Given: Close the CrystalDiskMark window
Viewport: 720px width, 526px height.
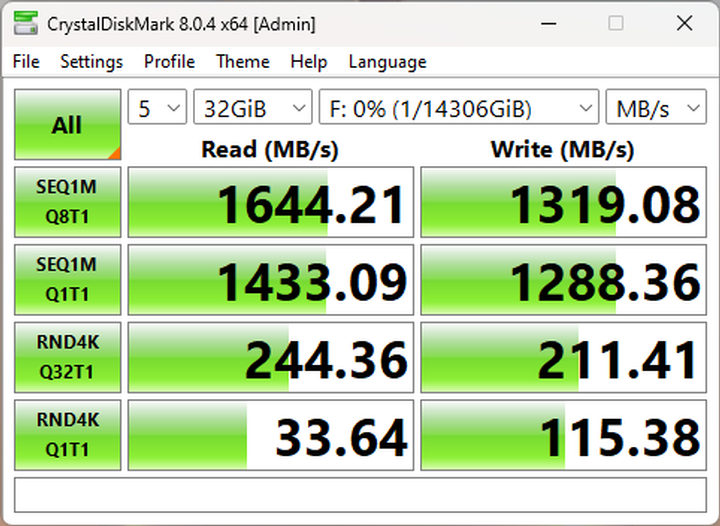Looking at the screenshot, I should 684,23.
